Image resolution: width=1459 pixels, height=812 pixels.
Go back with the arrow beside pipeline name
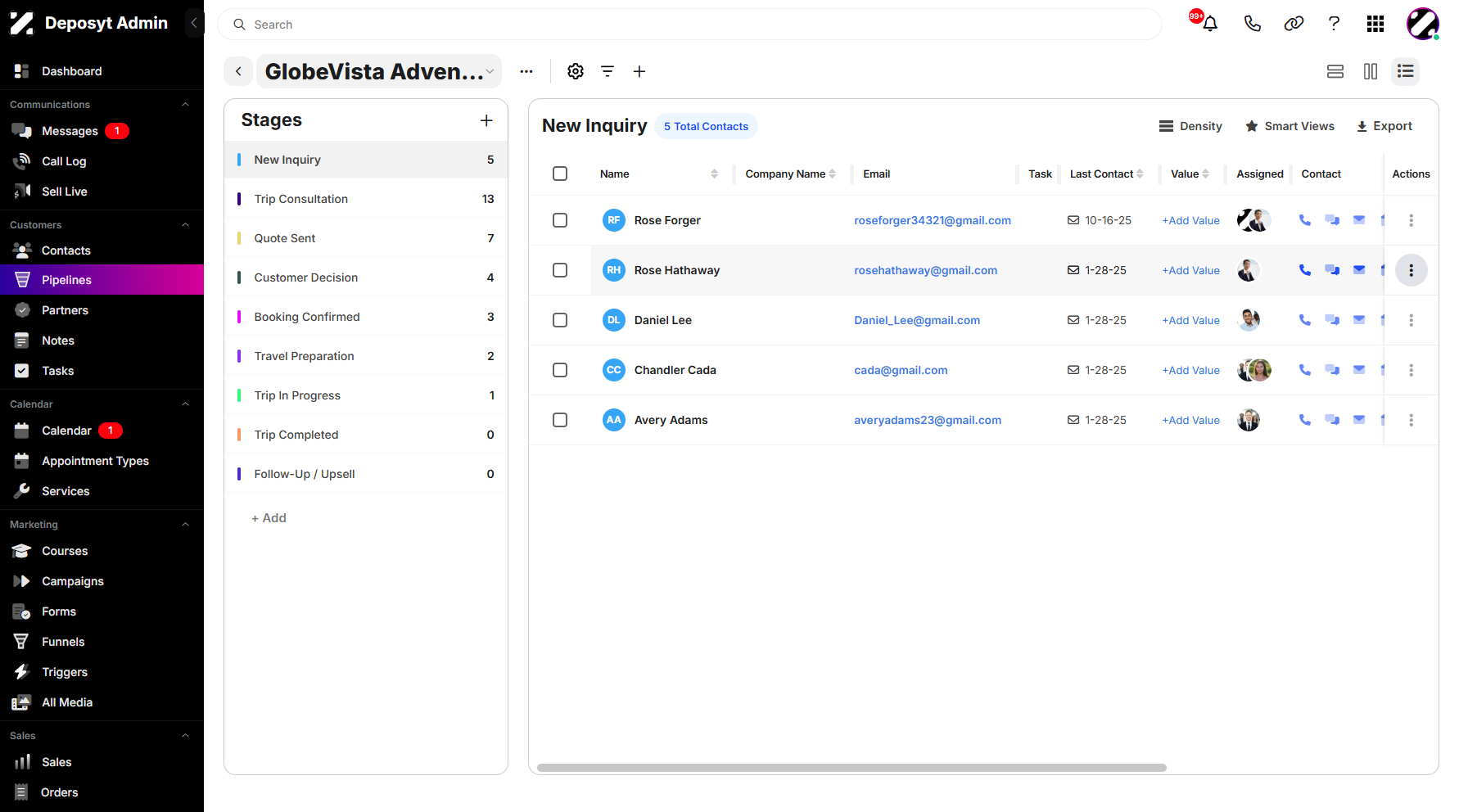point(238,71)
